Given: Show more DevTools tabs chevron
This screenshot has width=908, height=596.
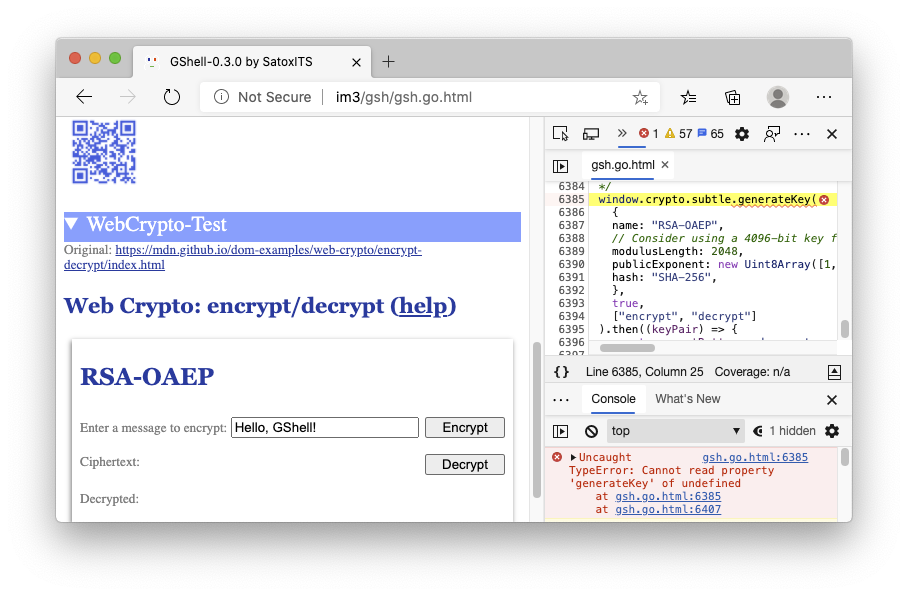Looking at the screenshot, I should (621, 133).
